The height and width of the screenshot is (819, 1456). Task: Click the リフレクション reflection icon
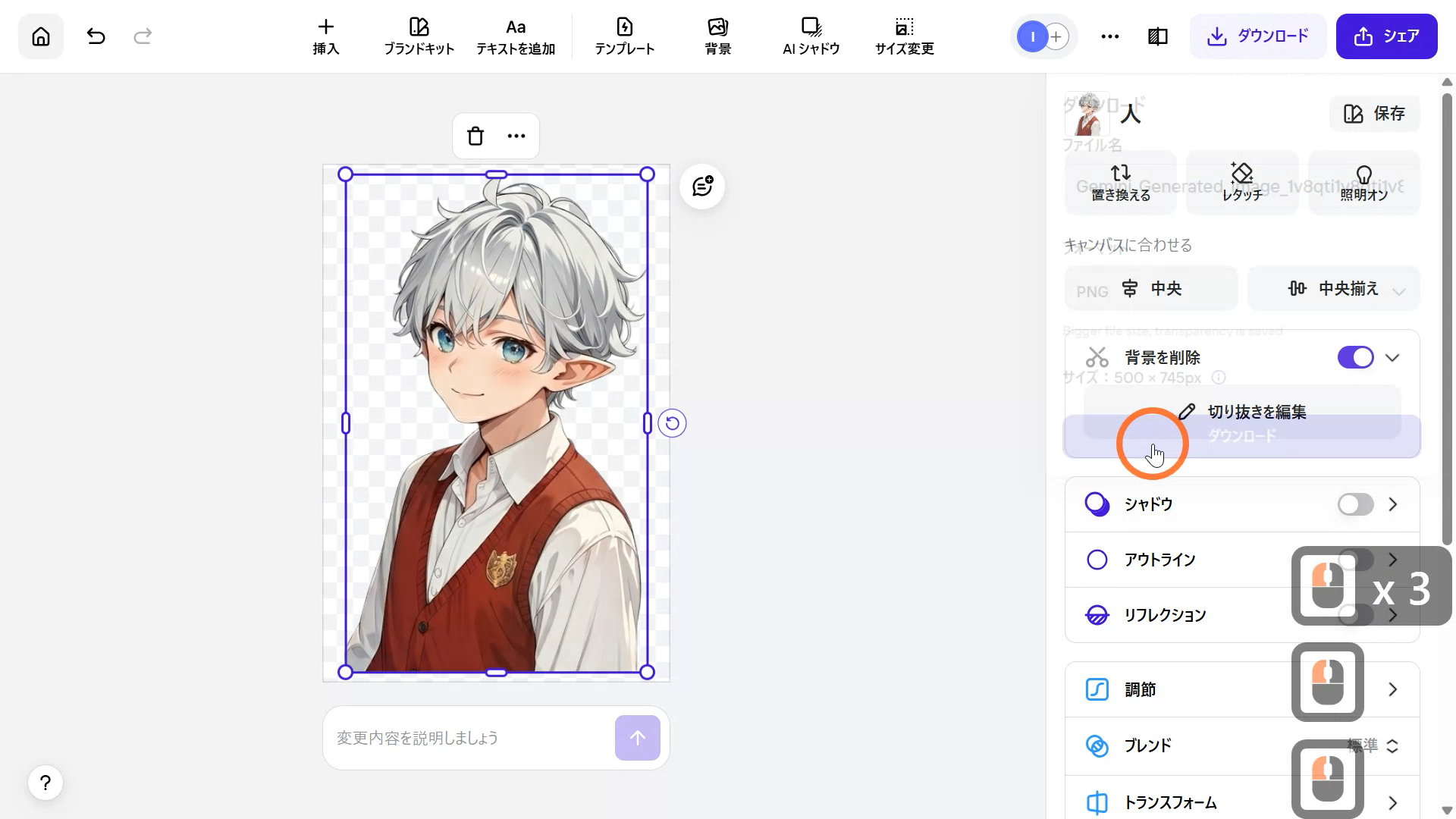tap(1097, 615)
